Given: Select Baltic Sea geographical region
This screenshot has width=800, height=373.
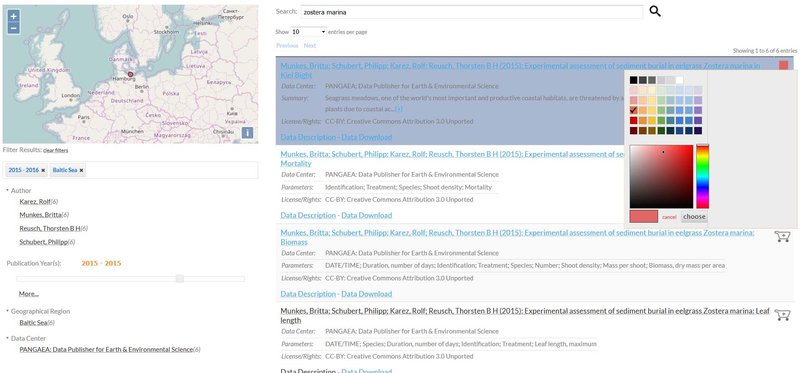Looking at the screenshot, I should [x=33, y=322].
